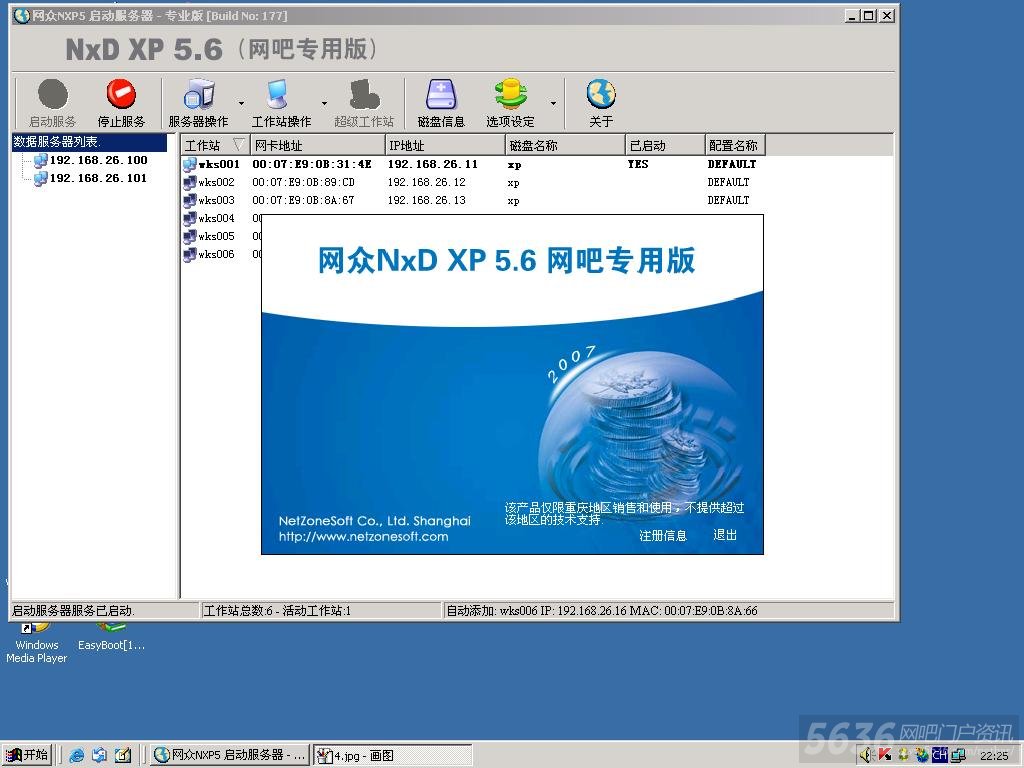Click the red K antivirus tray icon

point(885,755)
